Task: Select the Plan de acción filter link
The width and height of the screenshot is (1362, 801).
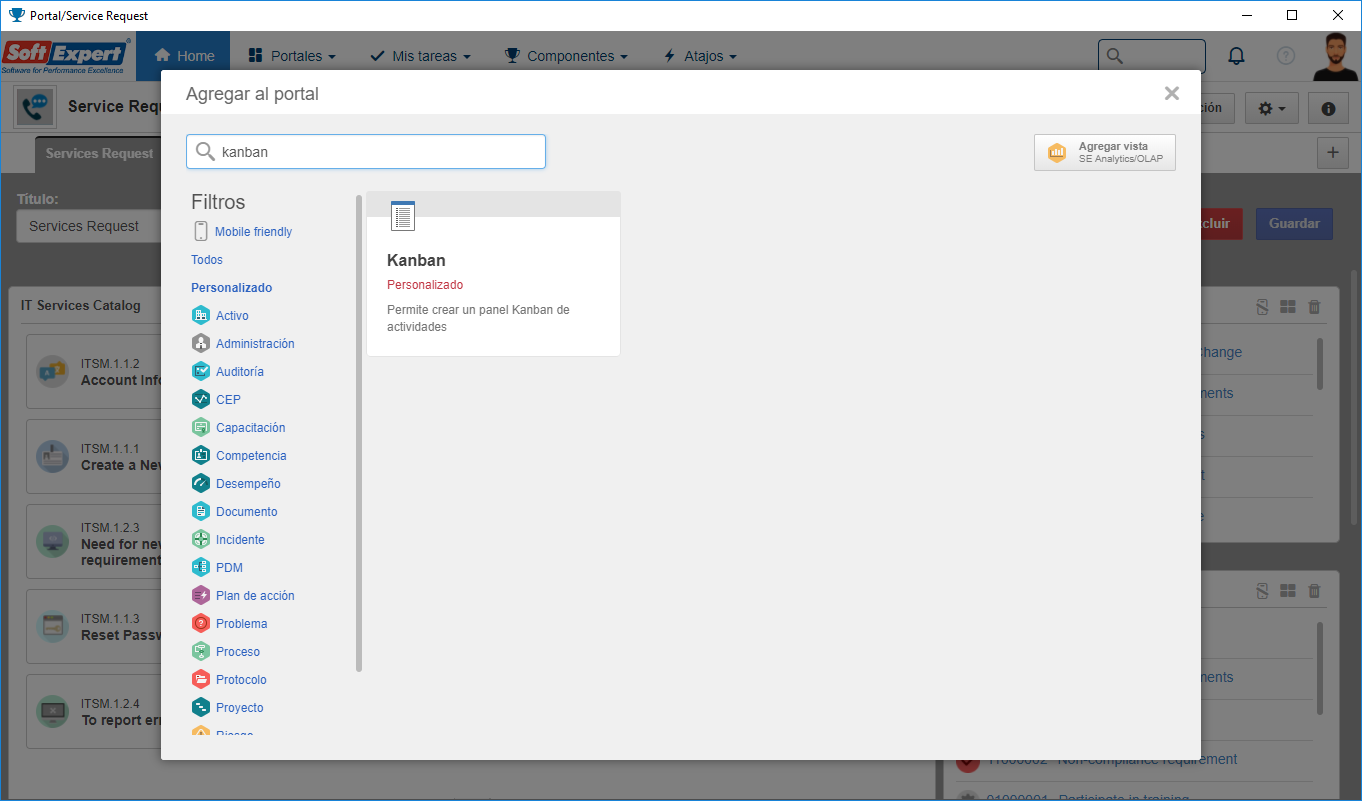Action: 255,595
